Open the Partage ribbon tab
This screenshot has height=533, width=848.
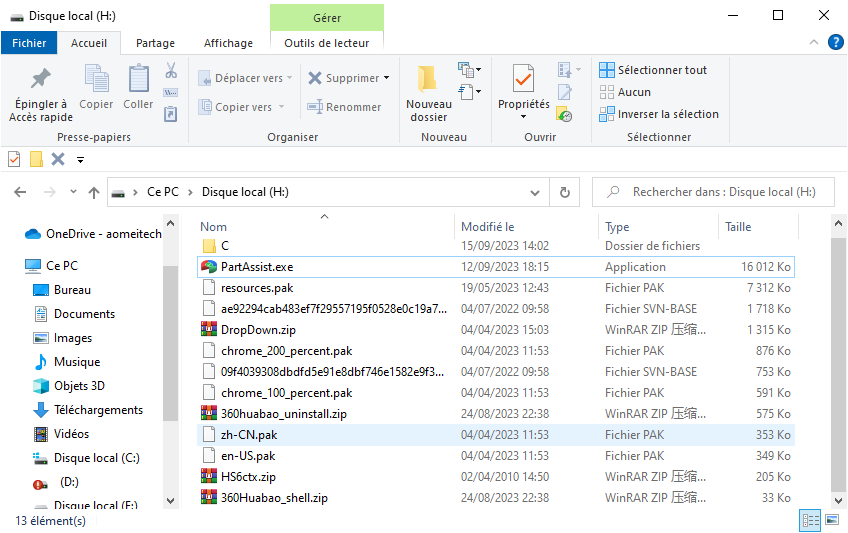point(155,43)
